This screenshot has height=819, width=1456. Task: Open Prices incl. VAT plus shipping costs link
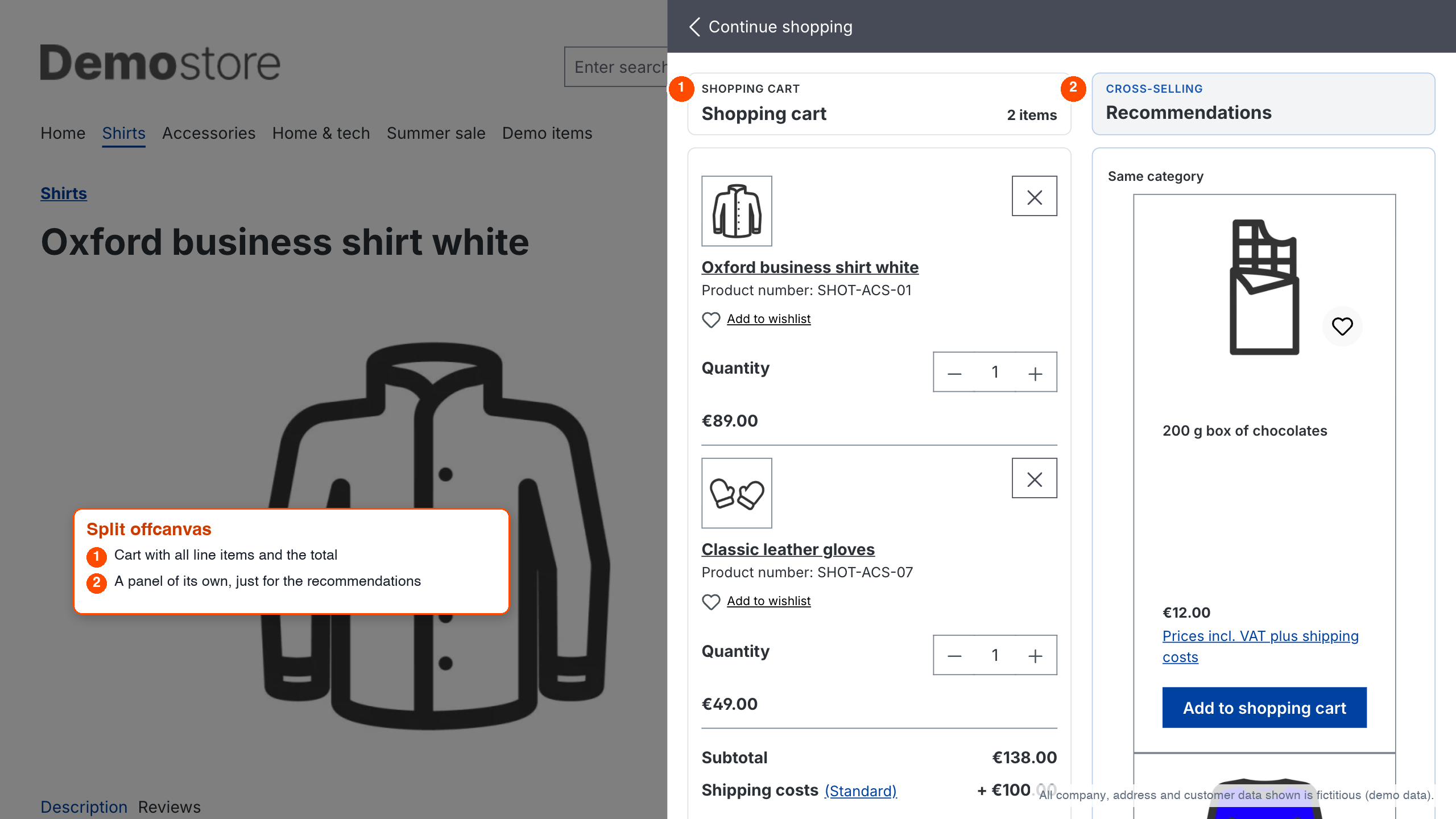click(1260, 646)
